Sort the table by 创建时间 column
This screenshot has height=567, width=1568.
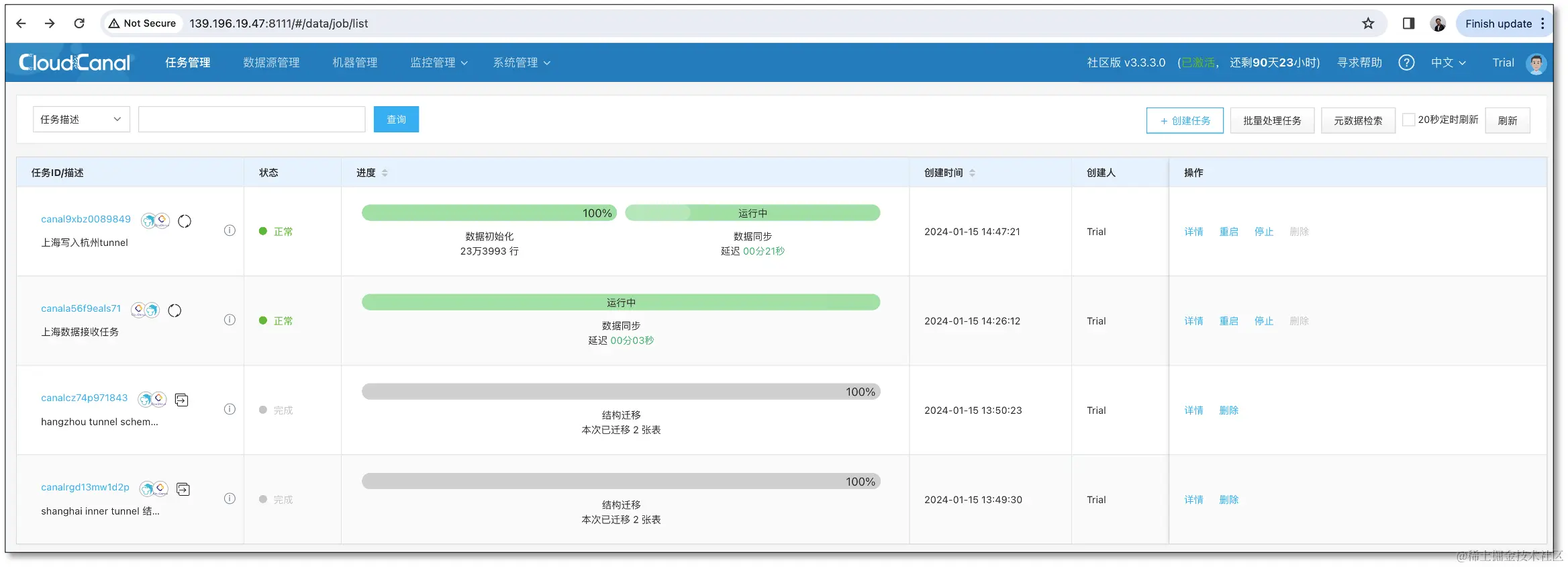[x=972, y=173]
